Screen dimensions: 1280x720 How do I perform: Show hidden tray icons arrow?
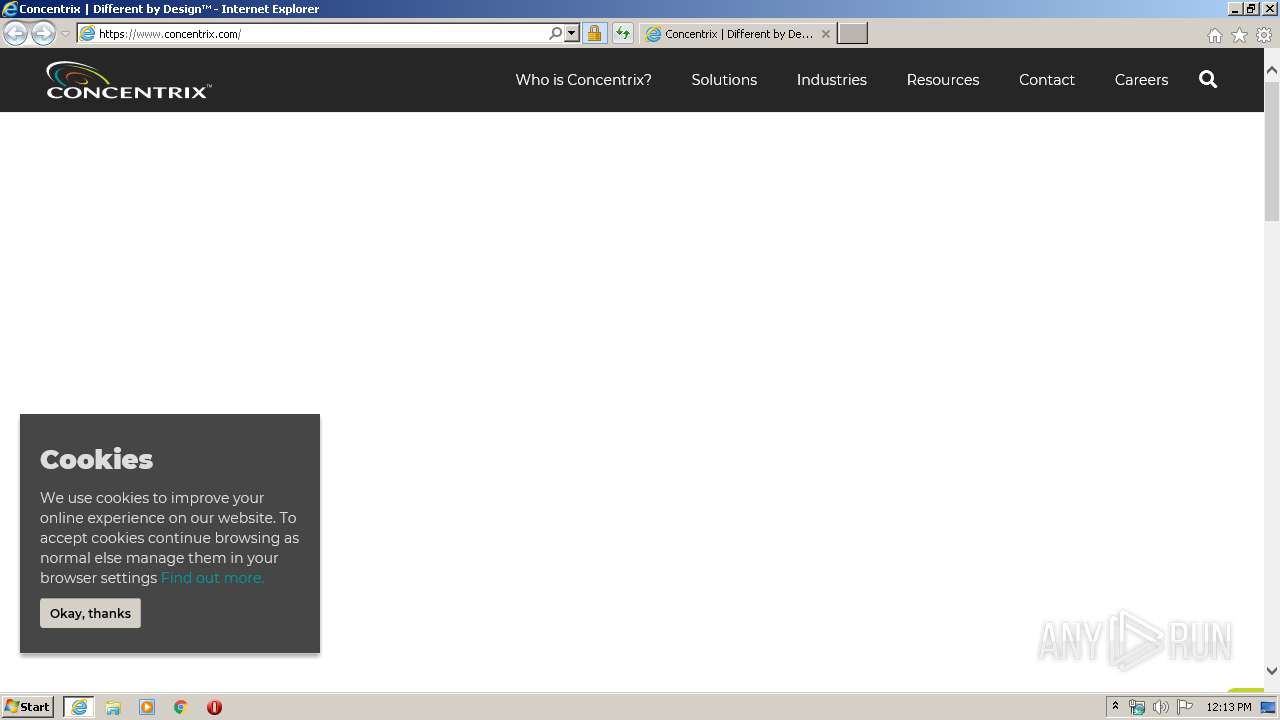coord(1115,706)
